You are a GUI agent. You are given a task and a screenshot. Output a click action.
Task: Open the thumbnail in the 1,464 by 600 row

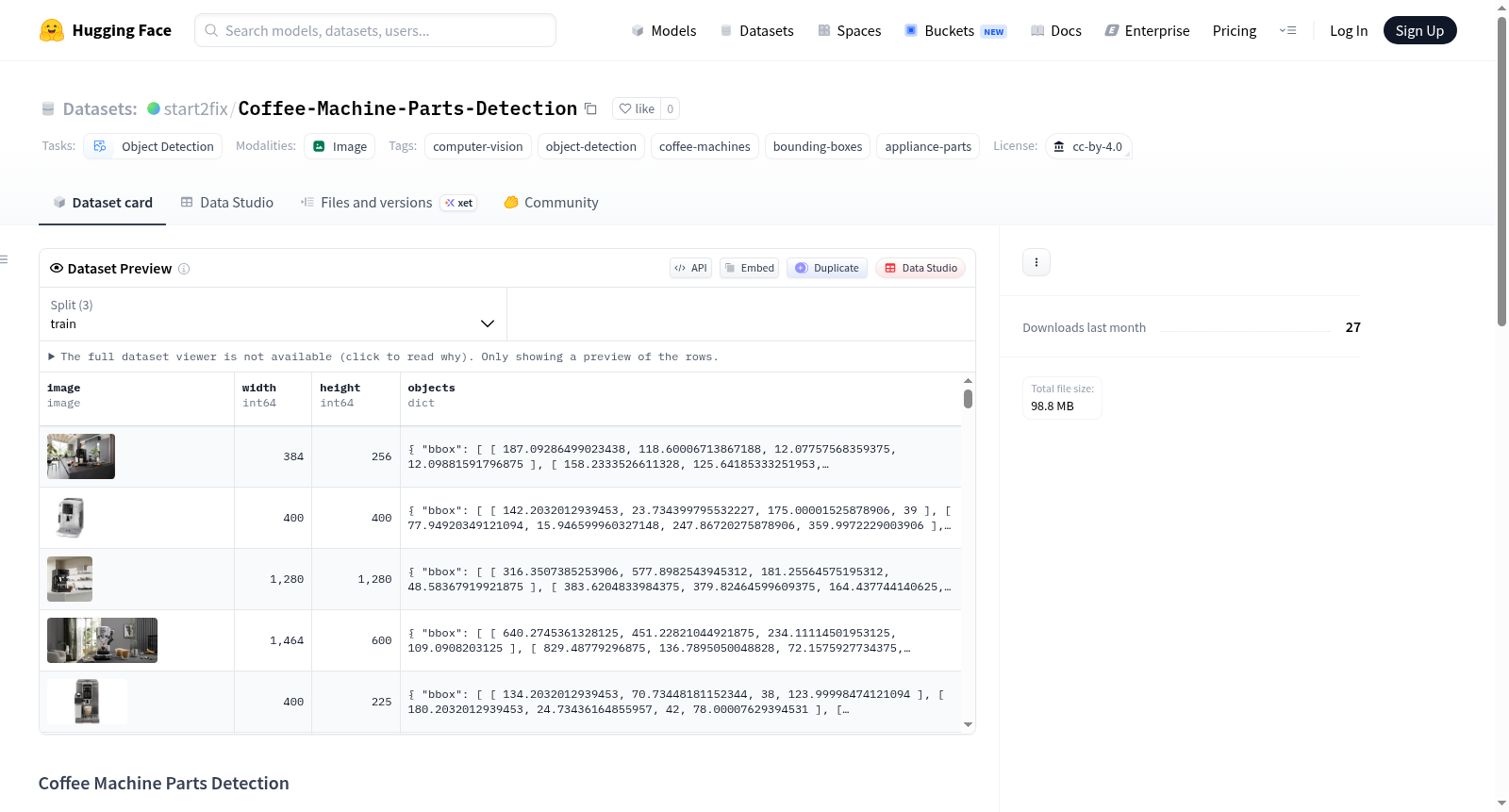102,640
